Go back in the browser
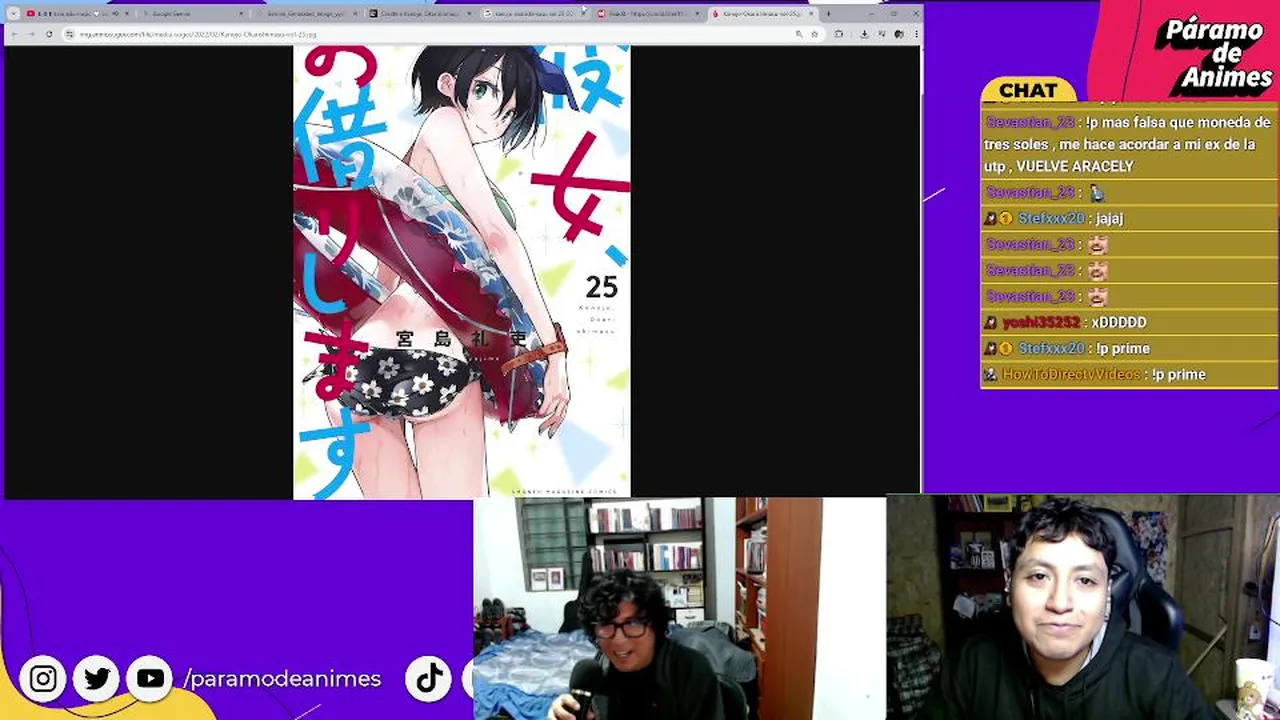This screenshot has width=1280, height=720. click(x=14, y=34)
